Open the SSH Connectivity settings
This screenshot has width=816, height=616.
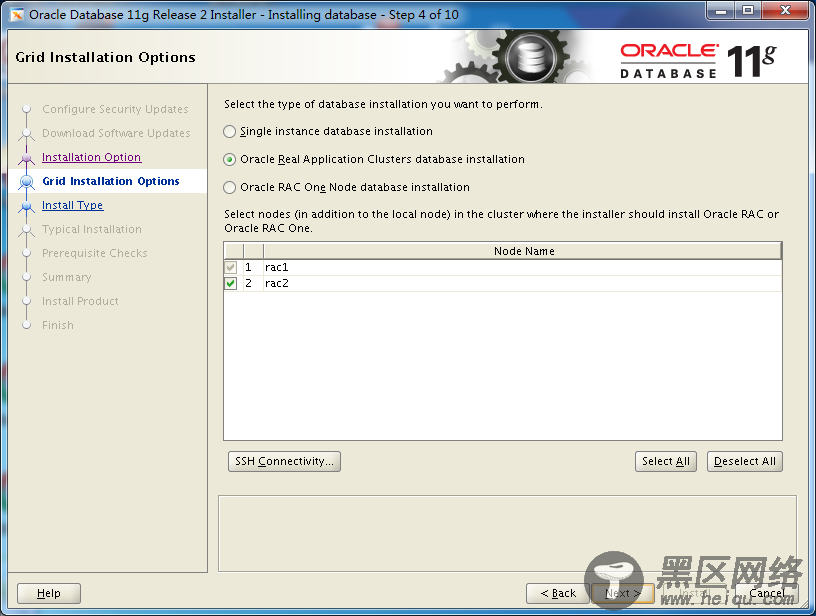pos(284,461)
